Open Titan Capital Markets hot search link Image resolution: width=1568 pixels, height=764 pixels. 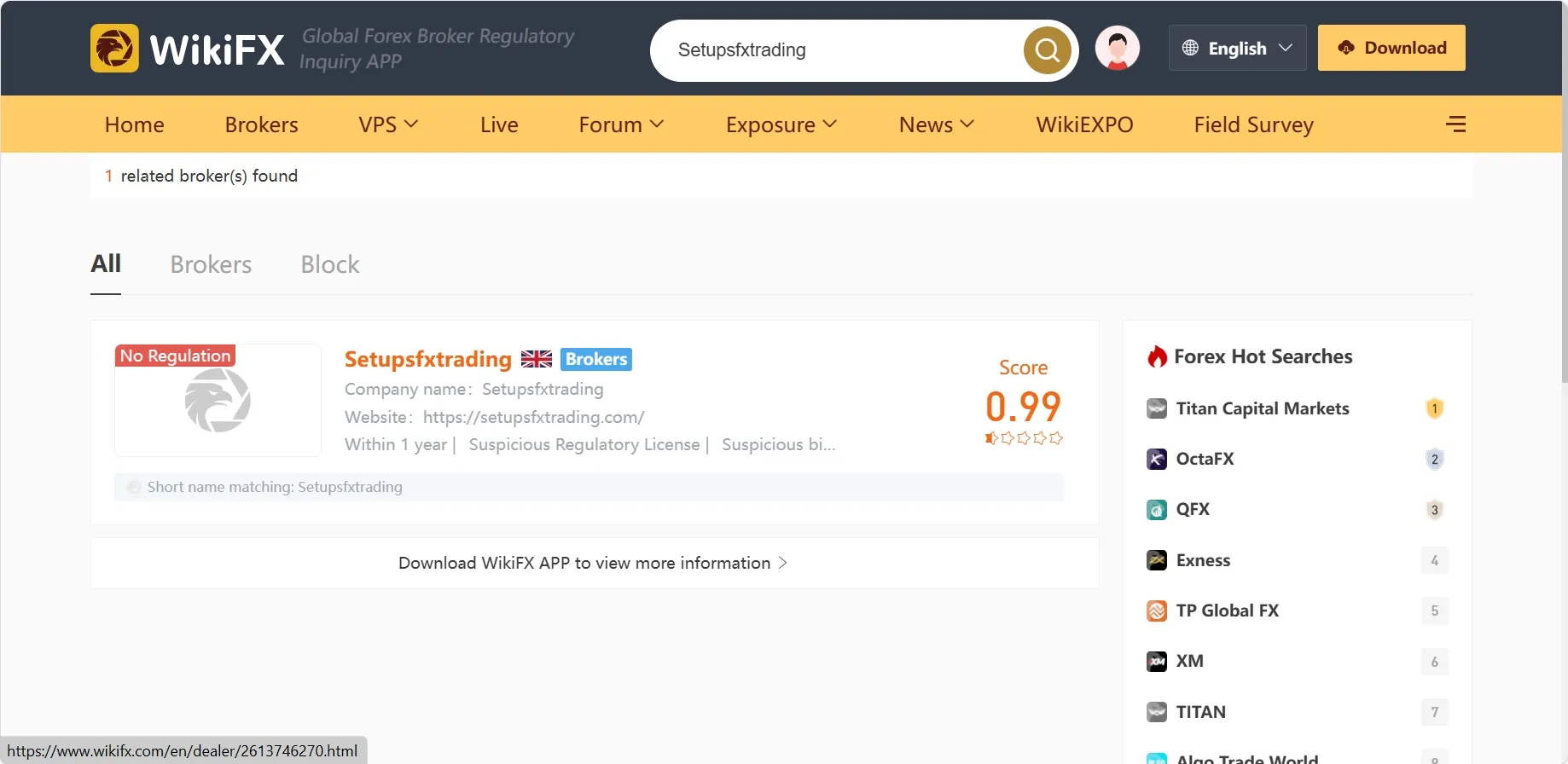1263,408
